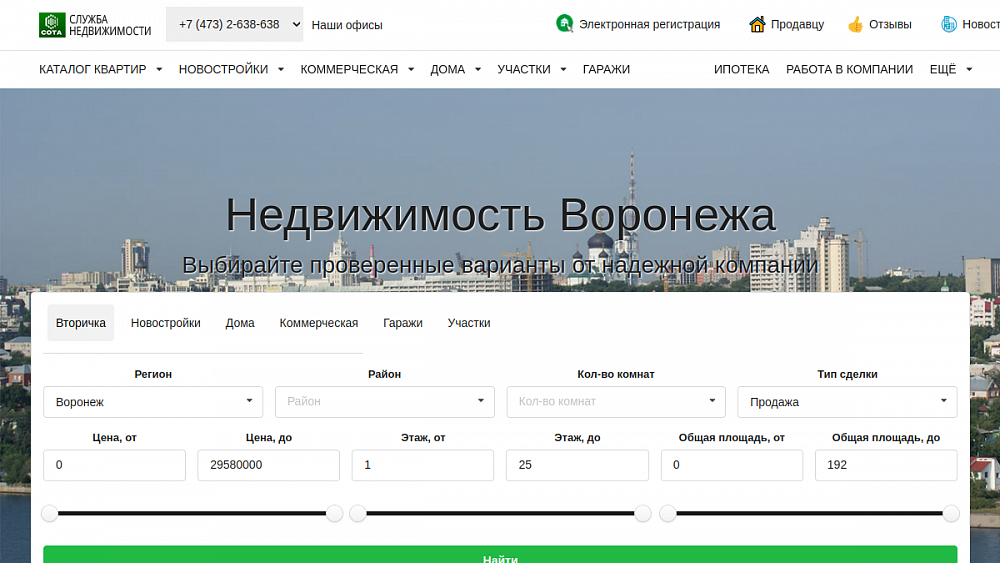Click the floor slider maximum handle

pyautogui.click(x=643, y=513)
